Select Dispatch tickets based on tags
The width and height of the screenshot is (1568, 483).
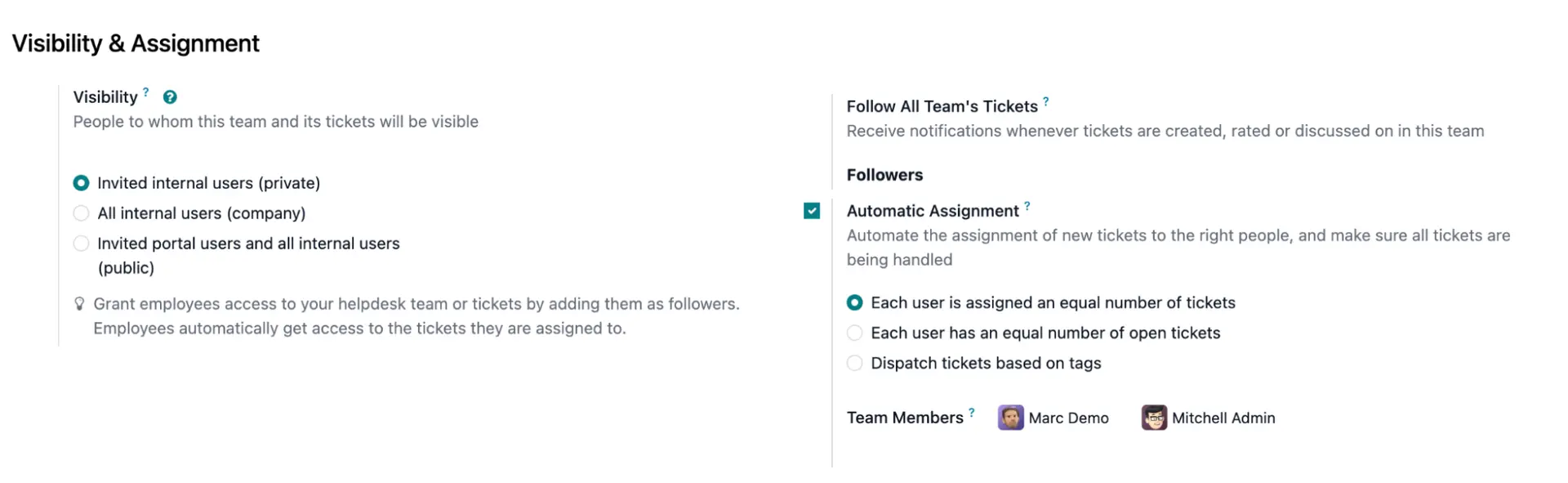point(854,364)
